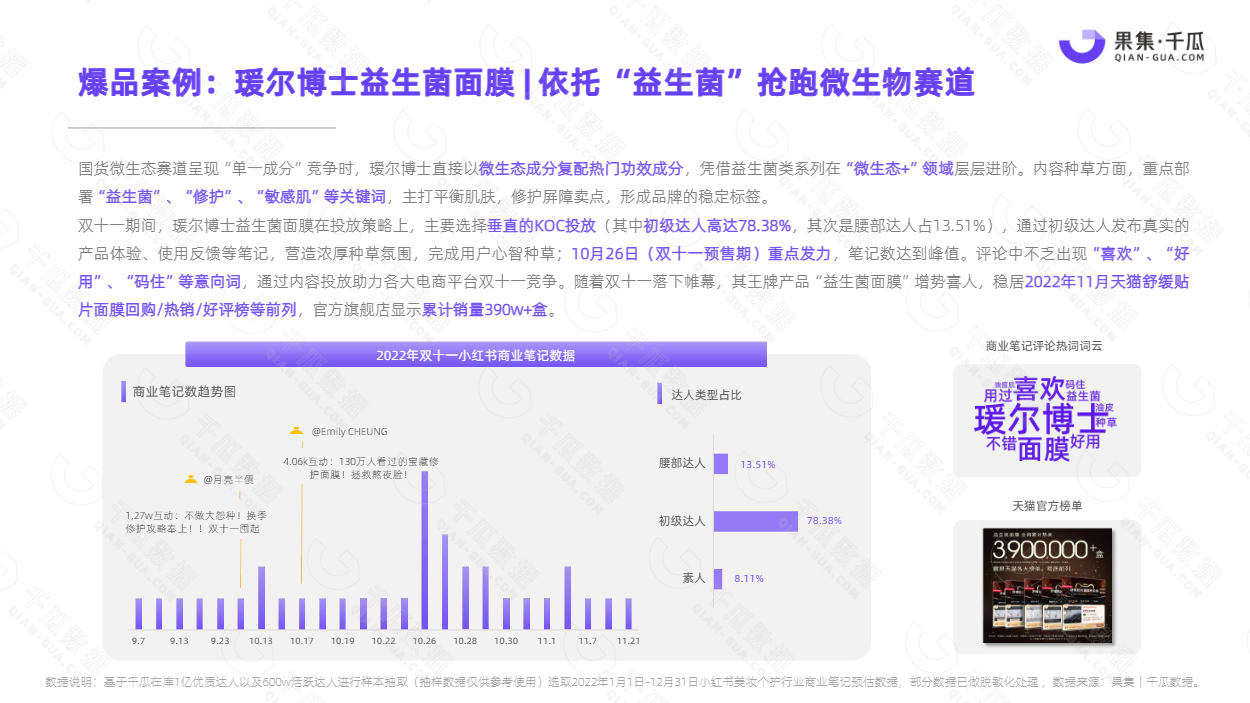1250x703 pixels.
Task: Click the highlighted 垂直的KOC投放 text
Action: (x=541, y=226)
